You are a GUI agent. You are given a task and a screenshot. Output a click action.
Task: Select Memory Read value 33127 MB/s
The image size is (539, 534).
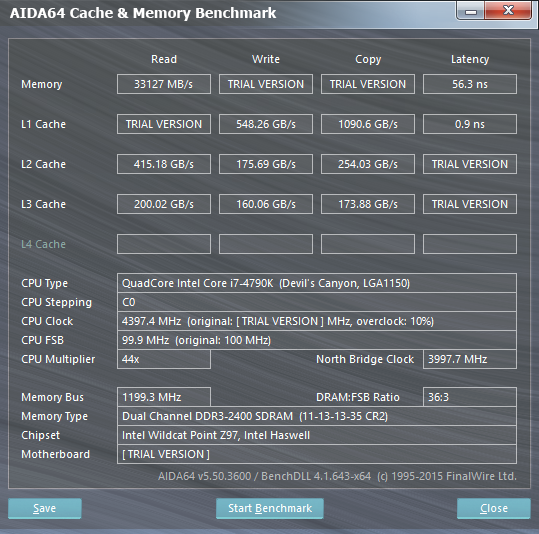point(164,84)
